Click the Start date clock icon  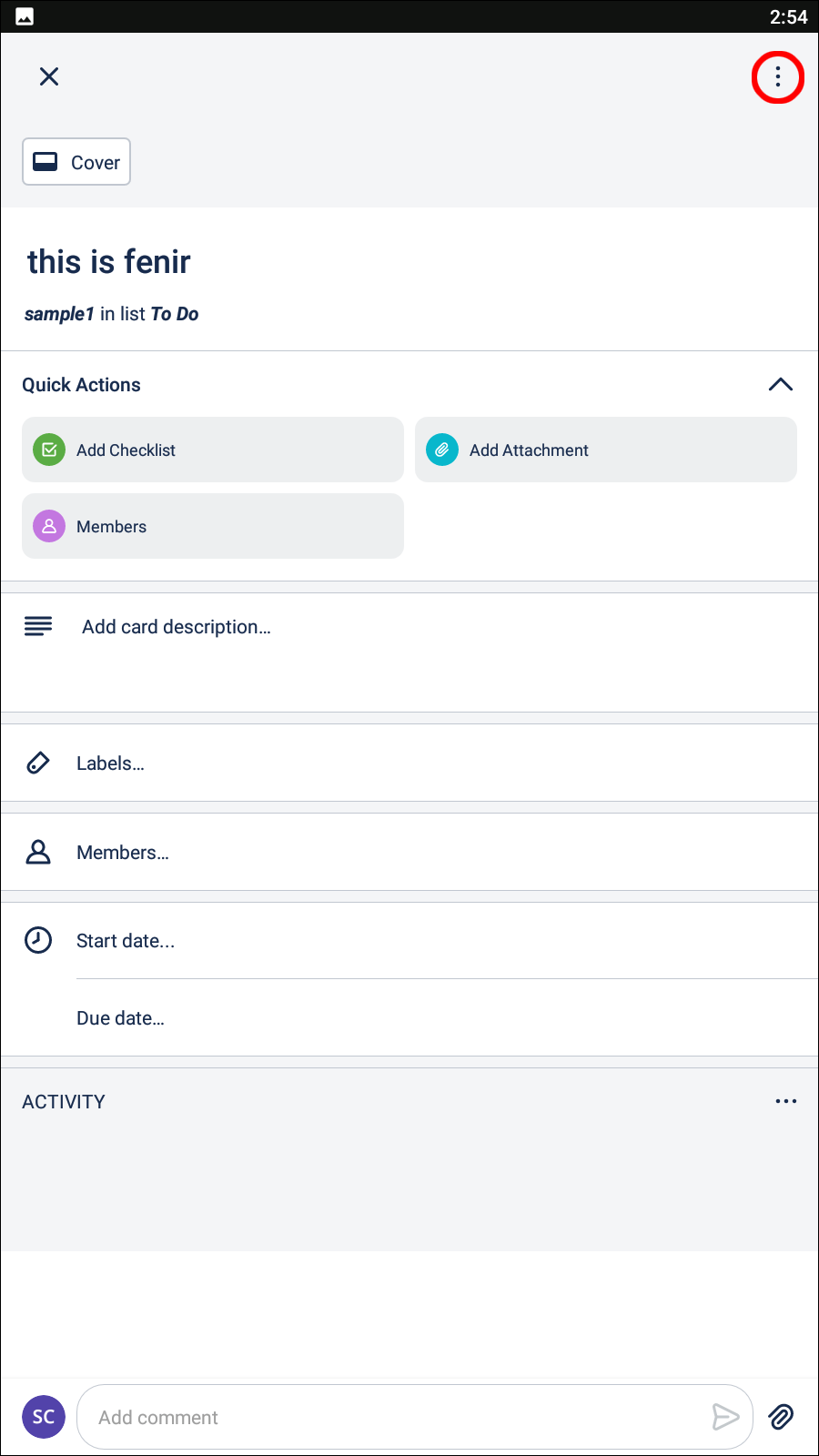click(37, 940)
